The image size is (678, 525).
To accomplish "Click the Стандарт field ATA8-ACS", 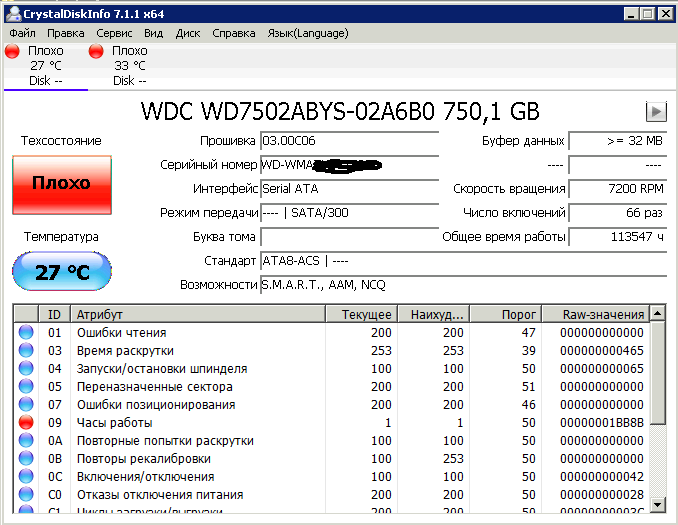I will pyautogui.click(x=464, y=261).
